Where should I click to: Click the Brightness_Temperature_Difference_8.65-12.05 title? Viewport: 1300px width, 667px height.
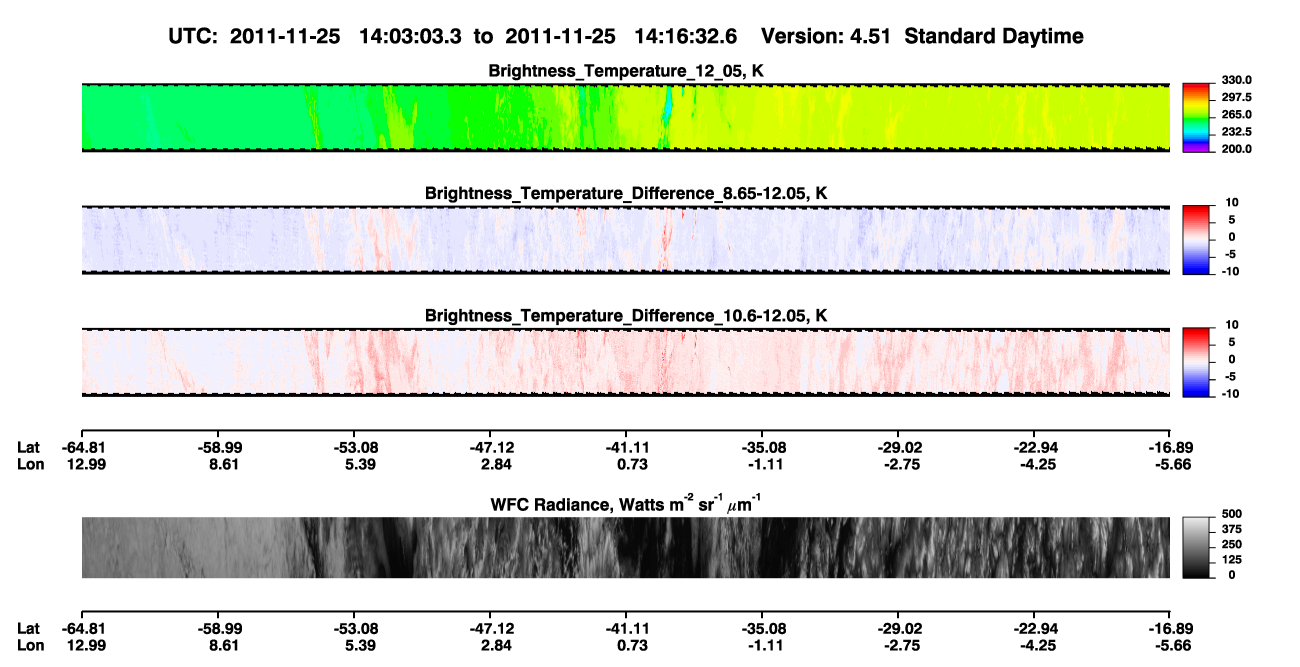pyautogui.click(x=626, y=193)
